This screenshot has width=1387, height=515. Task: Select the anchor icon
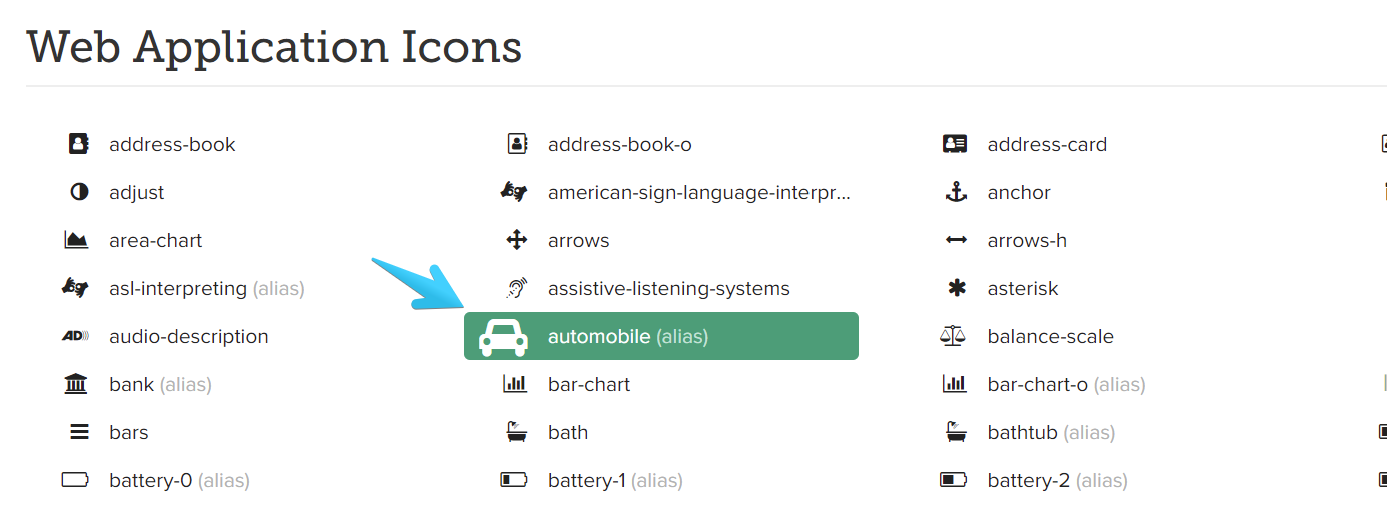point(956,192)
